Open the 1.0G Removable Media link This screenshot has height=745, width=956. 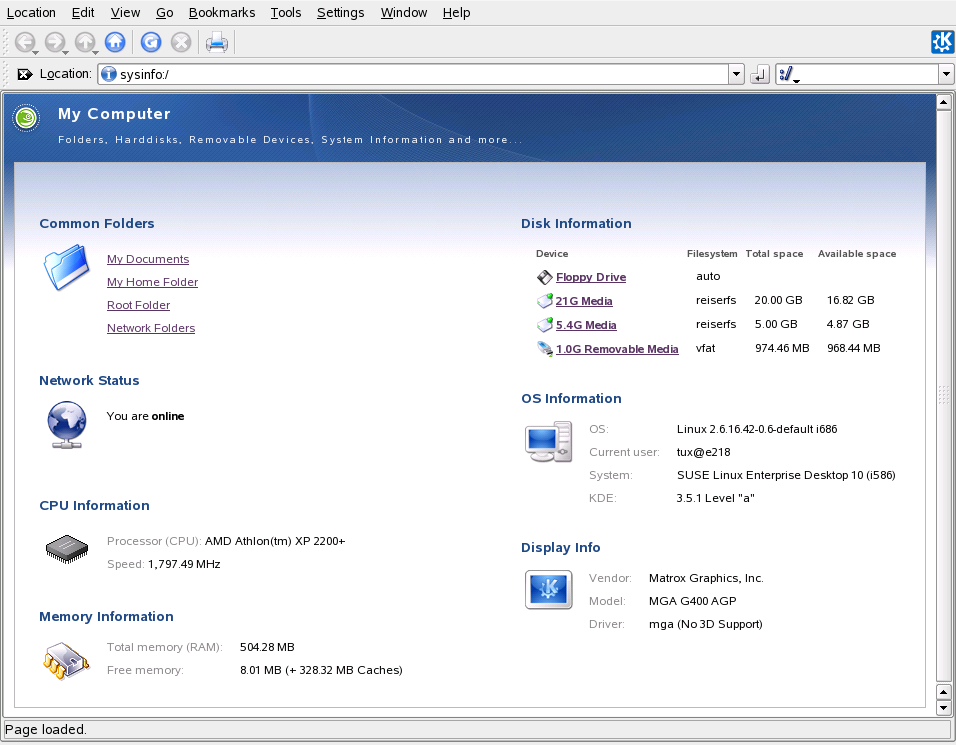click(616, 349)
